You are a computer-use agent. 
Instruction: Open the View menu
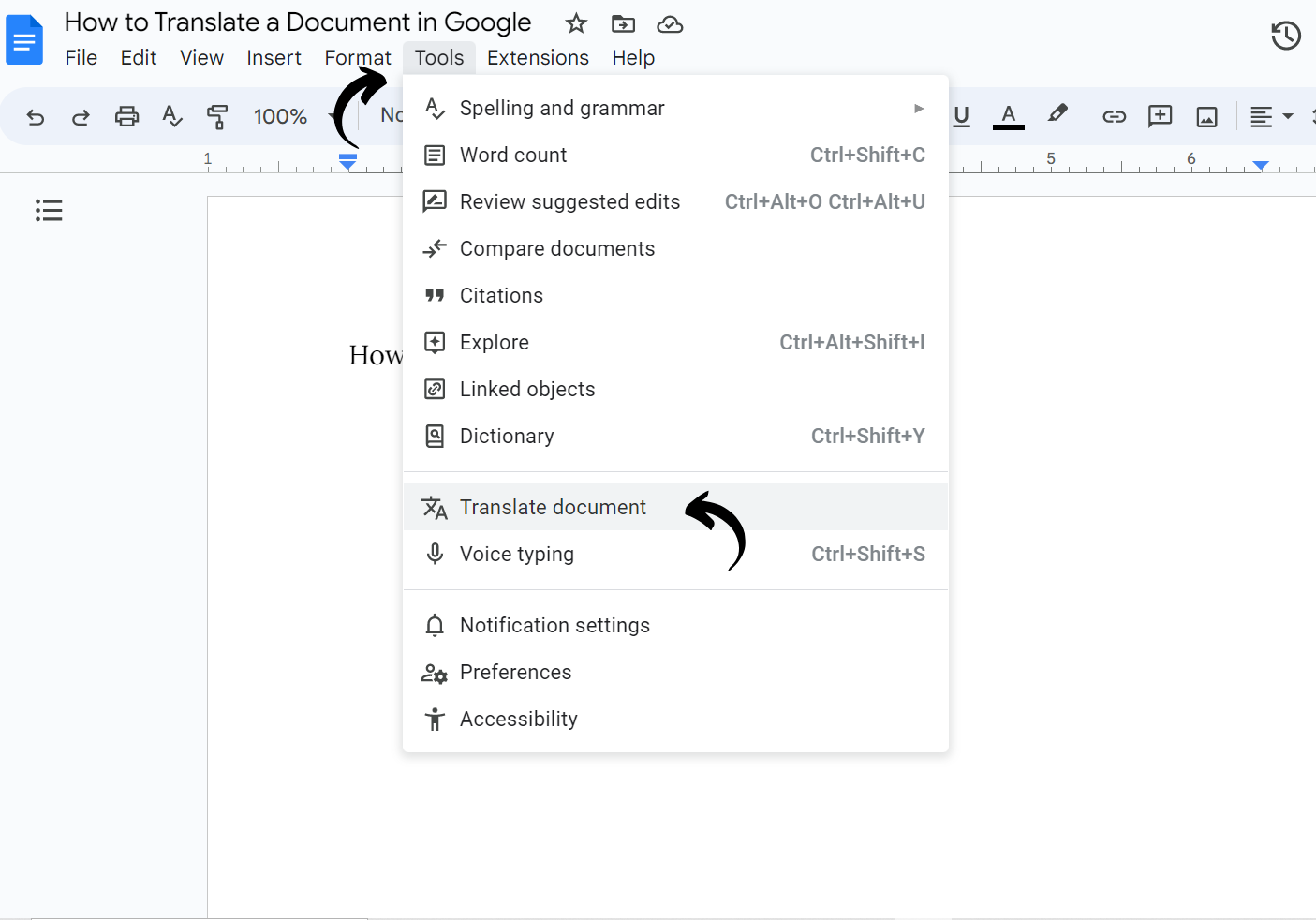pyautogui.click(x=201, y=57)
